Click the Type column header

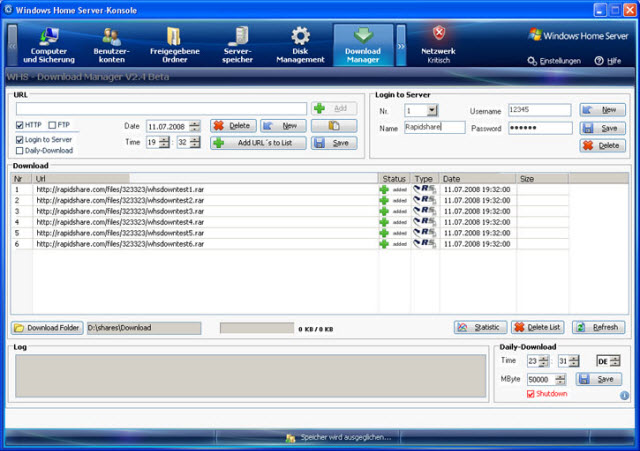pos(424,179)
